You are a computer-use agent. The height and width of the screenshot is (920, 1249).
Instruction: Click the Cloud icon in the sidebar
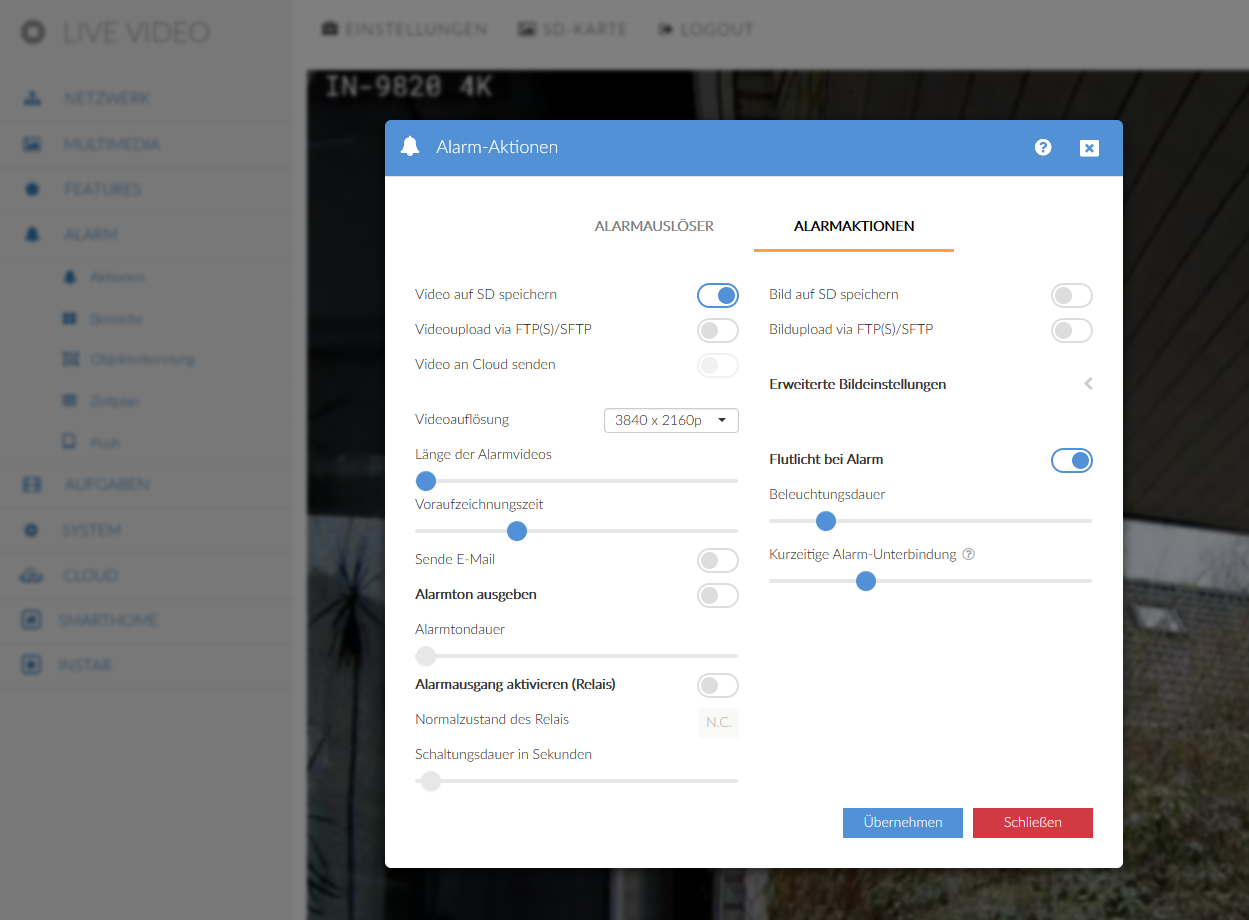[32, 576]
